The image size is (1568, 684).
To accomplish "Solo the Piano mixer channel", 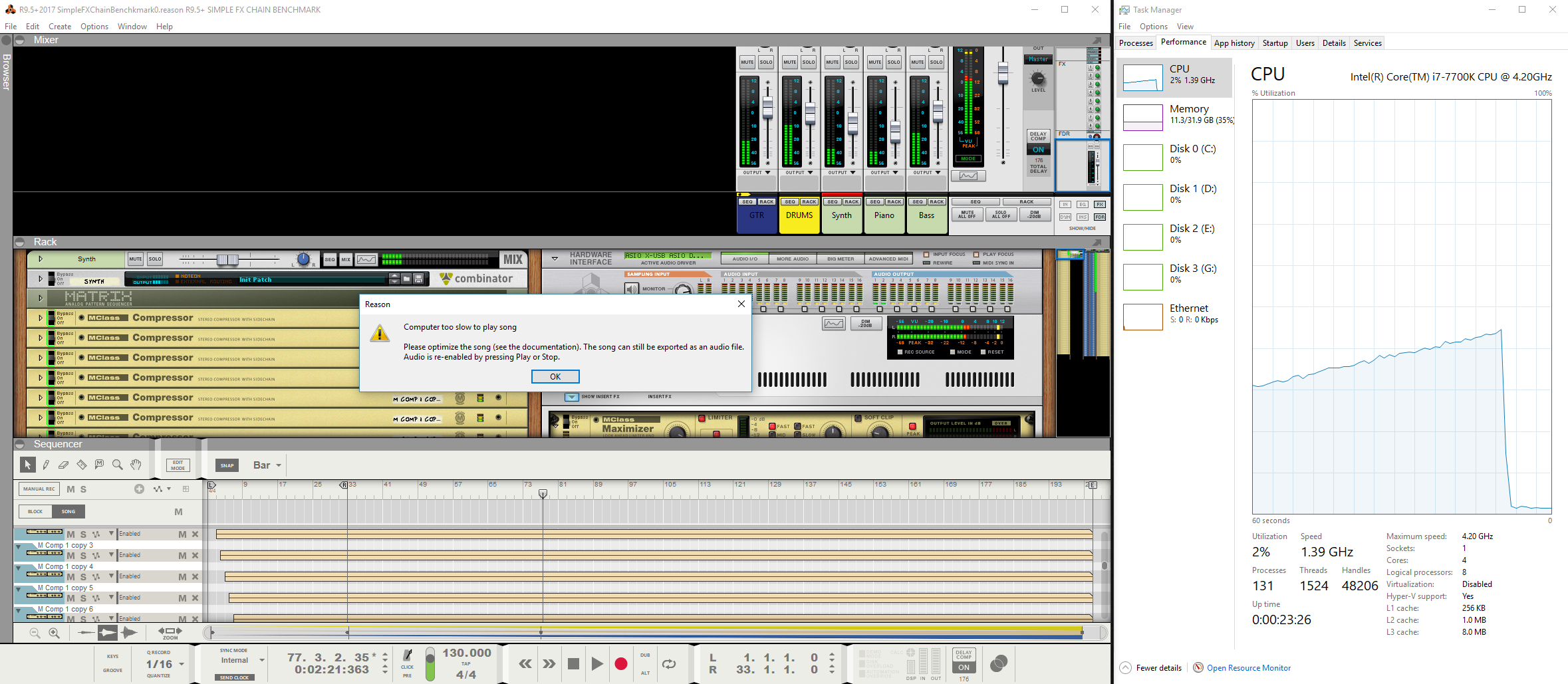I will (894, 62).
